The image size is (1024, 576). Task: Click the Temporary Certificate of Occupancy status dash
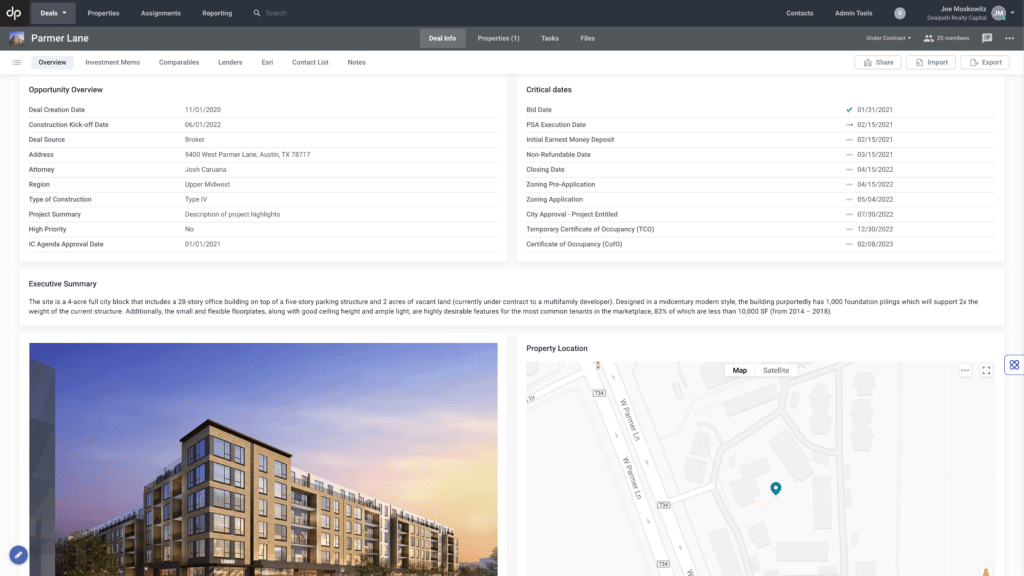pyautogui.click(x=849, y=229)
